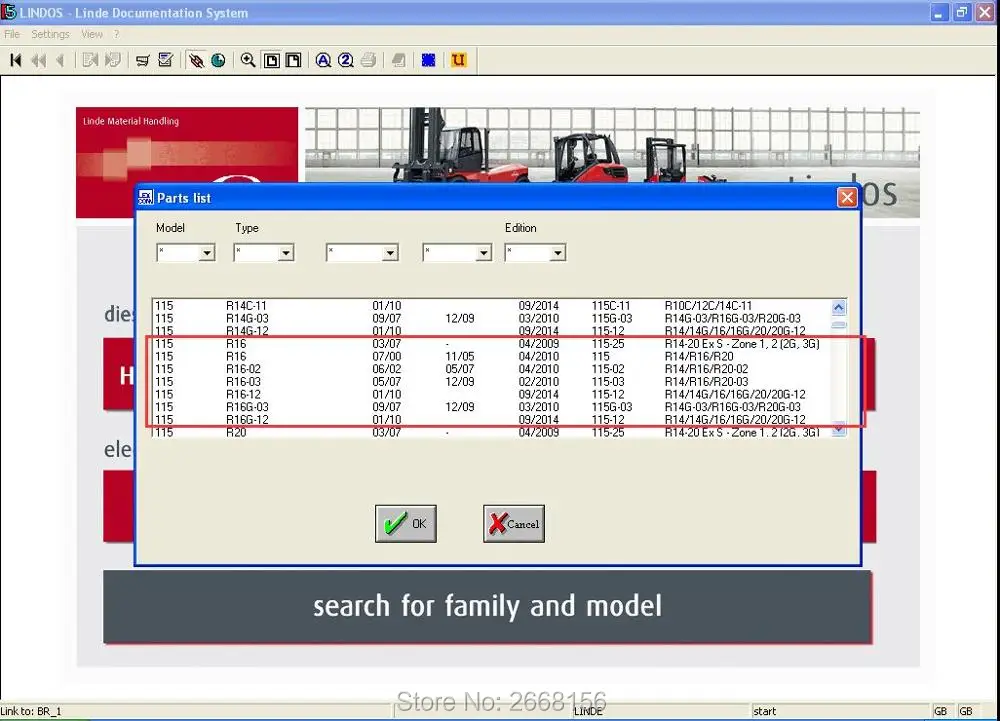Restore down the LINDOS window
The height and width of the screenshot is (721, 1000).
tap(962, 12)
